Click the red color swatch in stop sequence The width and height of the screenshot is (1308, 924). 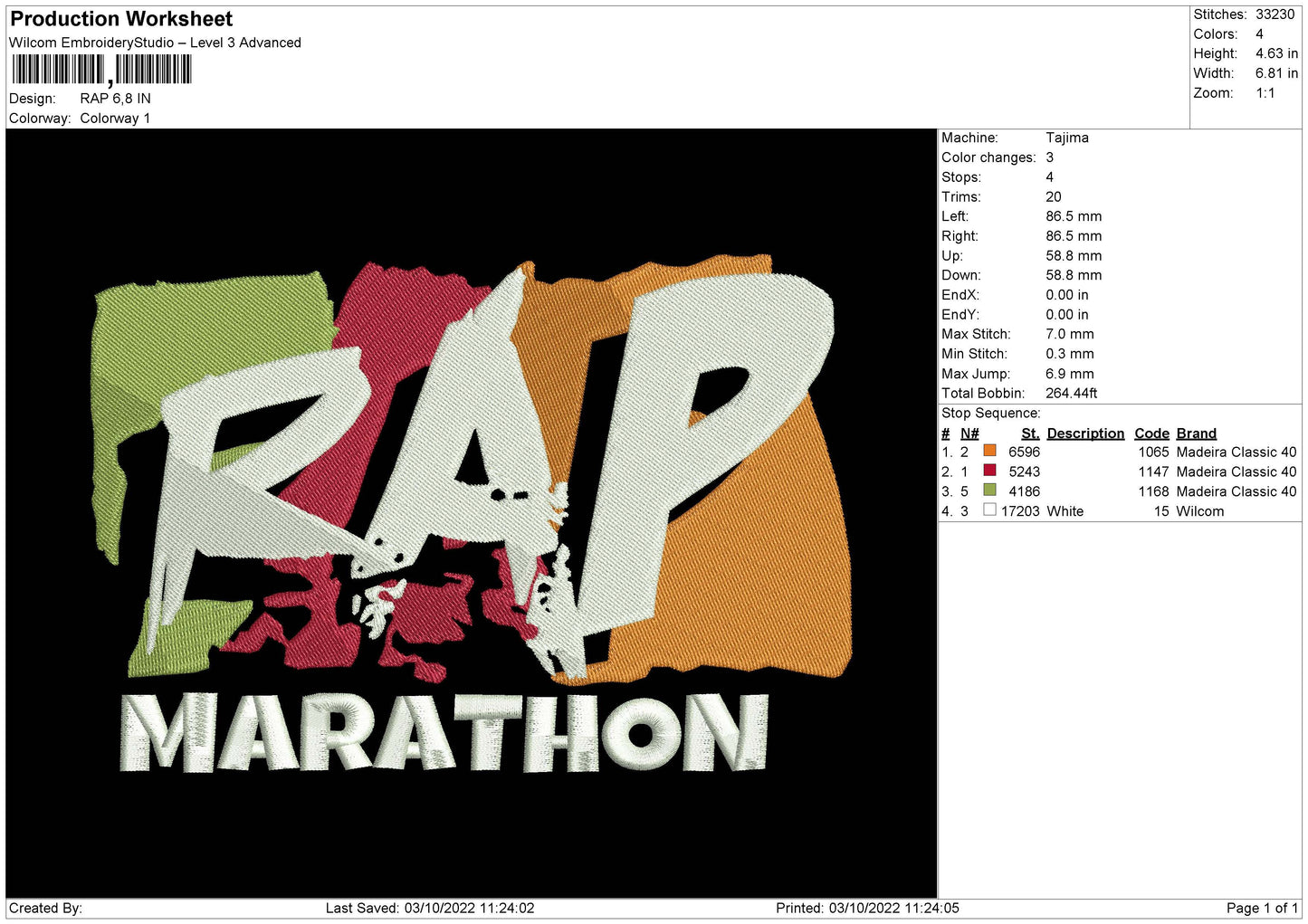[989, 471]
